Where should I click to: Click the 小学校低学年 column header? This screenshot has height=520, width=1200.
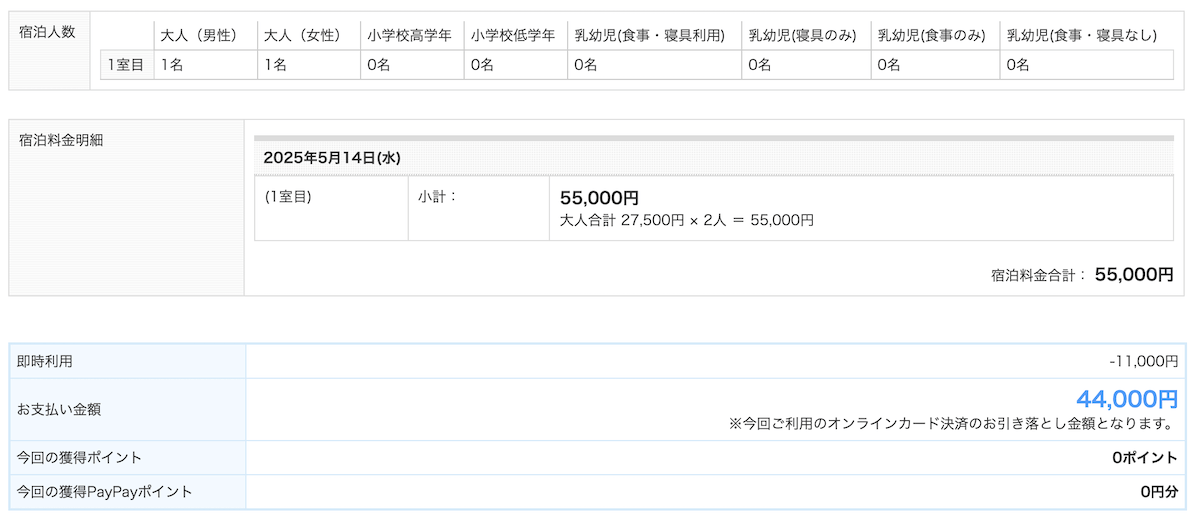click(x=513, y=36)
